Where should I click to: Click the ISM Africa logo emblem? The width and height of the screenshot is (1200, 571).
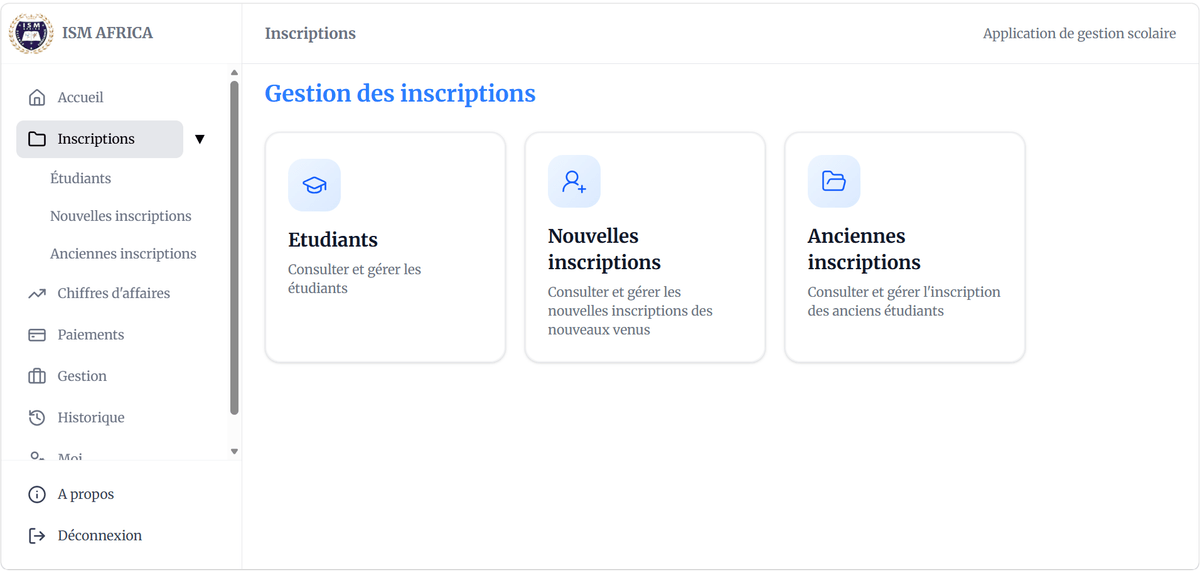(x=31, y=33)
